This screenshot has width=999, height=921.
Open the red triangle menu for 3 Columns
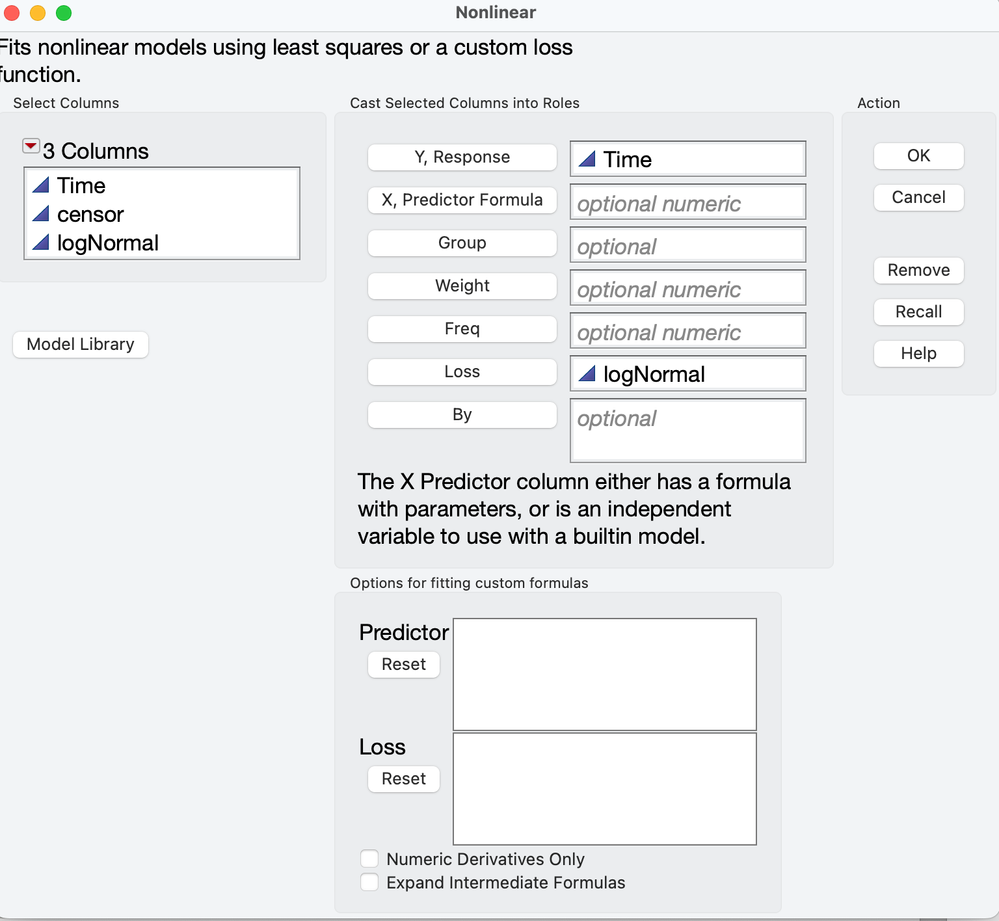coord(31,148)
